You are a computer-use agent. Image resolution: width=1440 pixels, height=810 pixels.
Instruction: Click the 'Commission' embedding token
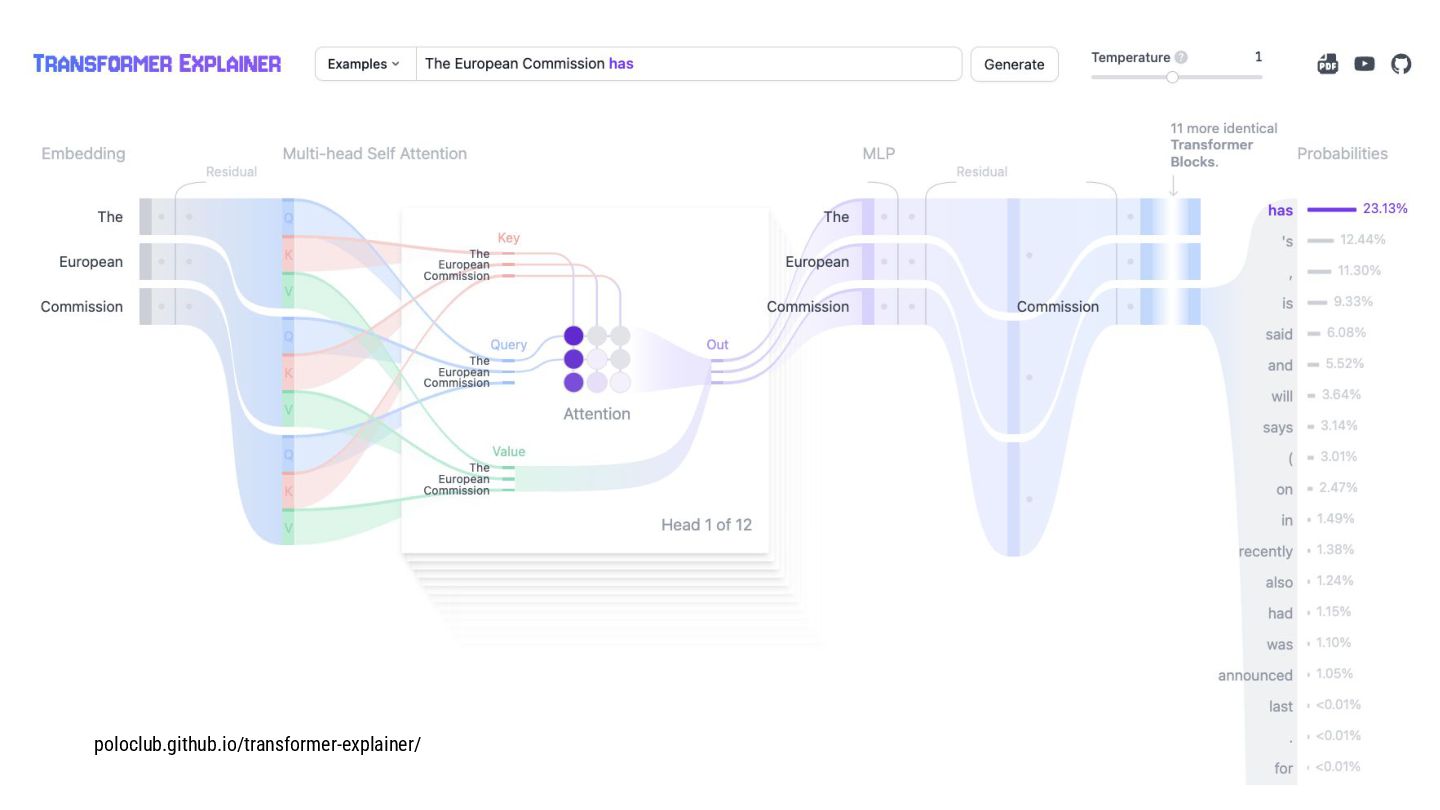click(82, 307)
